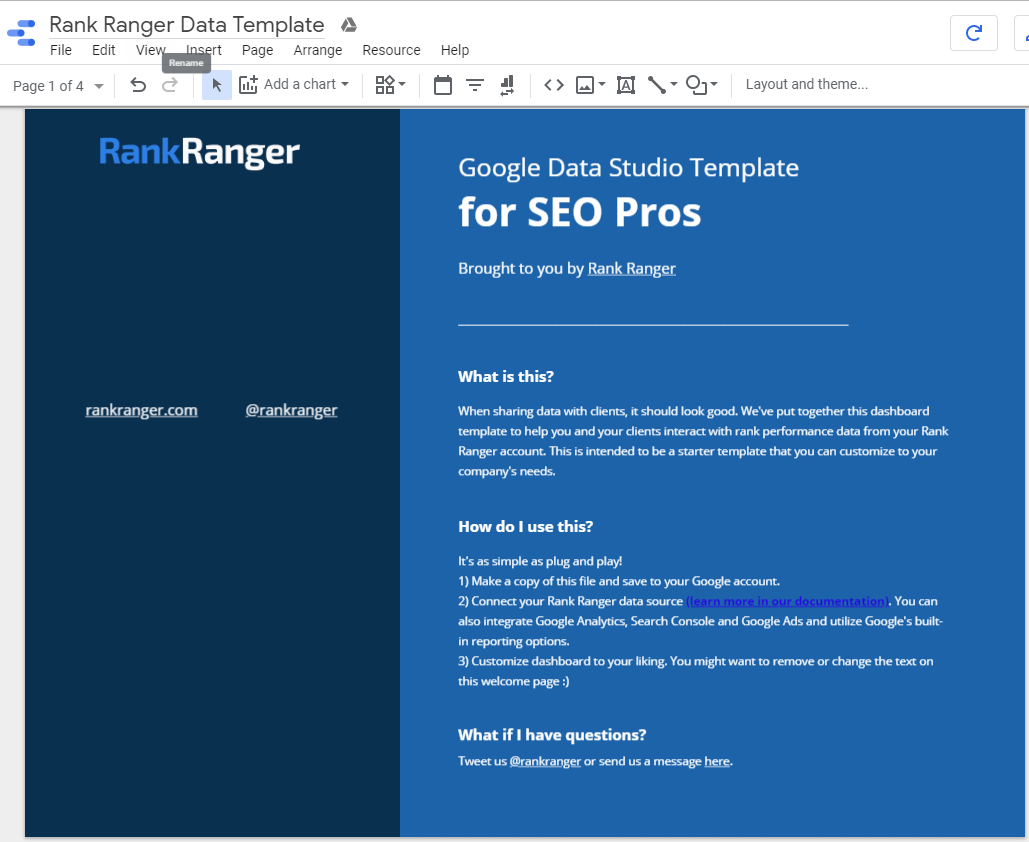Insert a date range control
This screenshot has width=1029, height=842.
[x=443, y=85]
